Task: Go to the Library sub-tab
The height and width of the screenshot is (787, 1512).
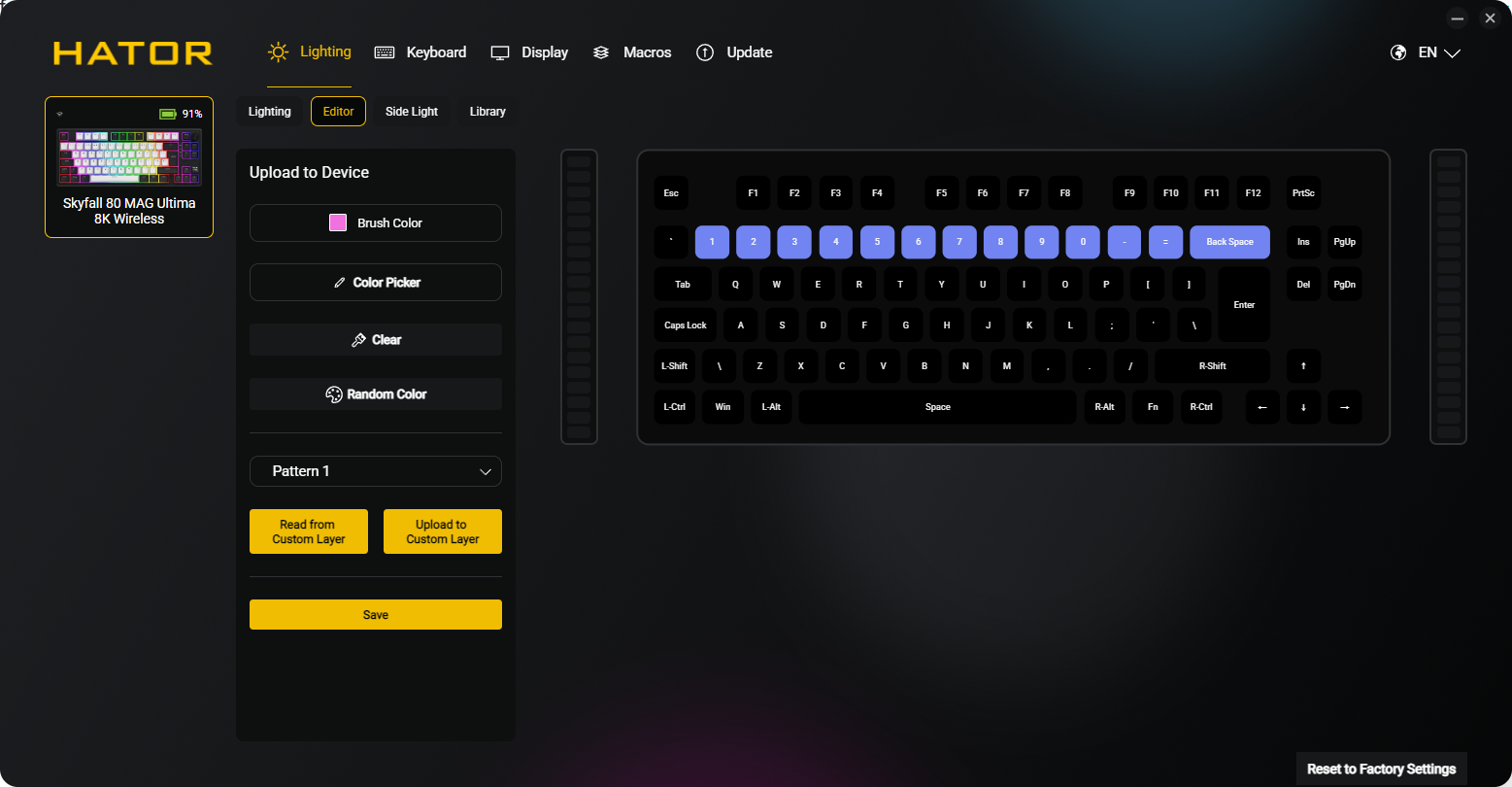Action: coord(487,112)
